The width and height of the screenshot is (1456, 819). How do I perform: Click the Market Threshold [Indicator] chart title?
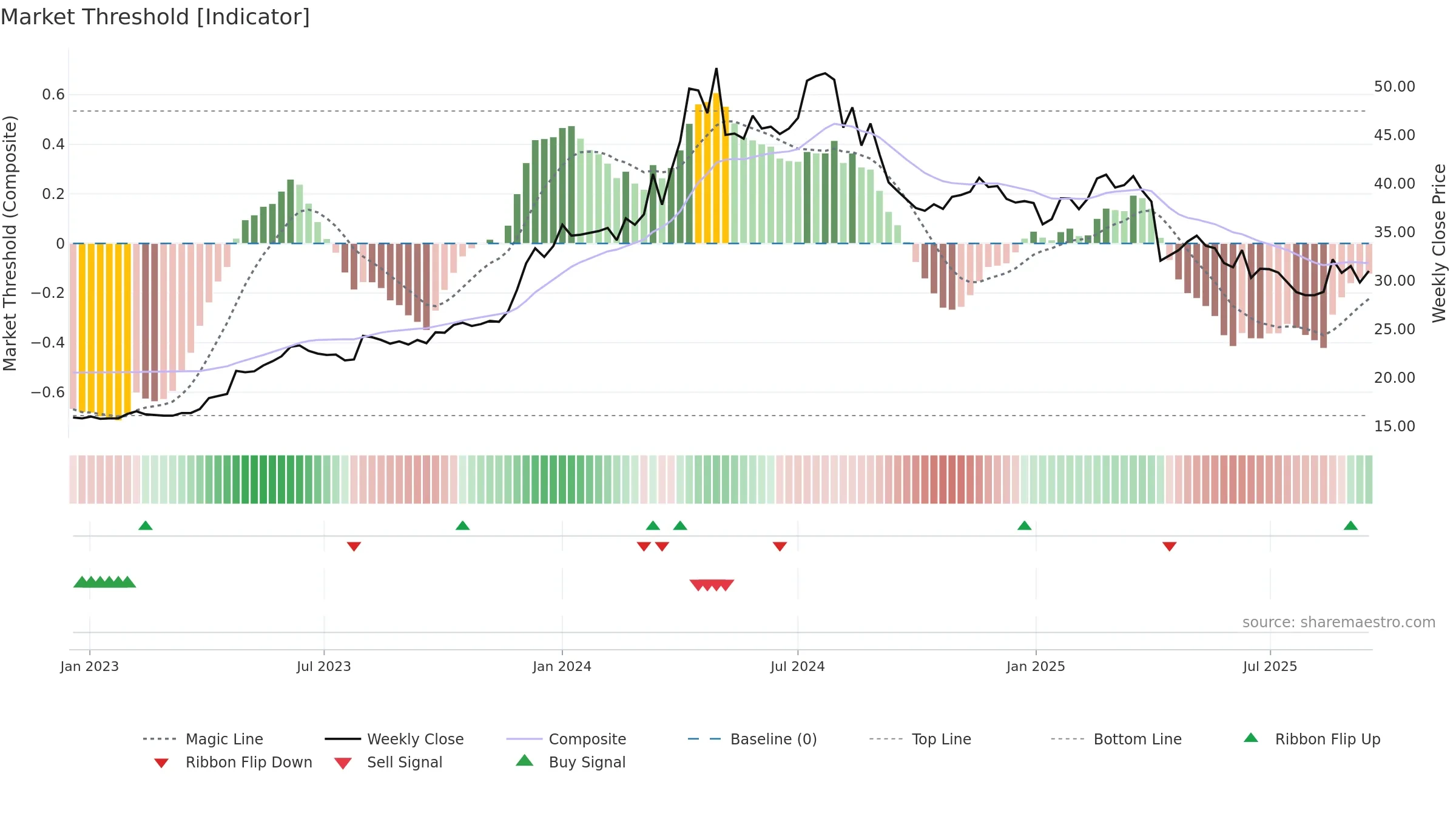pos(155,17)
